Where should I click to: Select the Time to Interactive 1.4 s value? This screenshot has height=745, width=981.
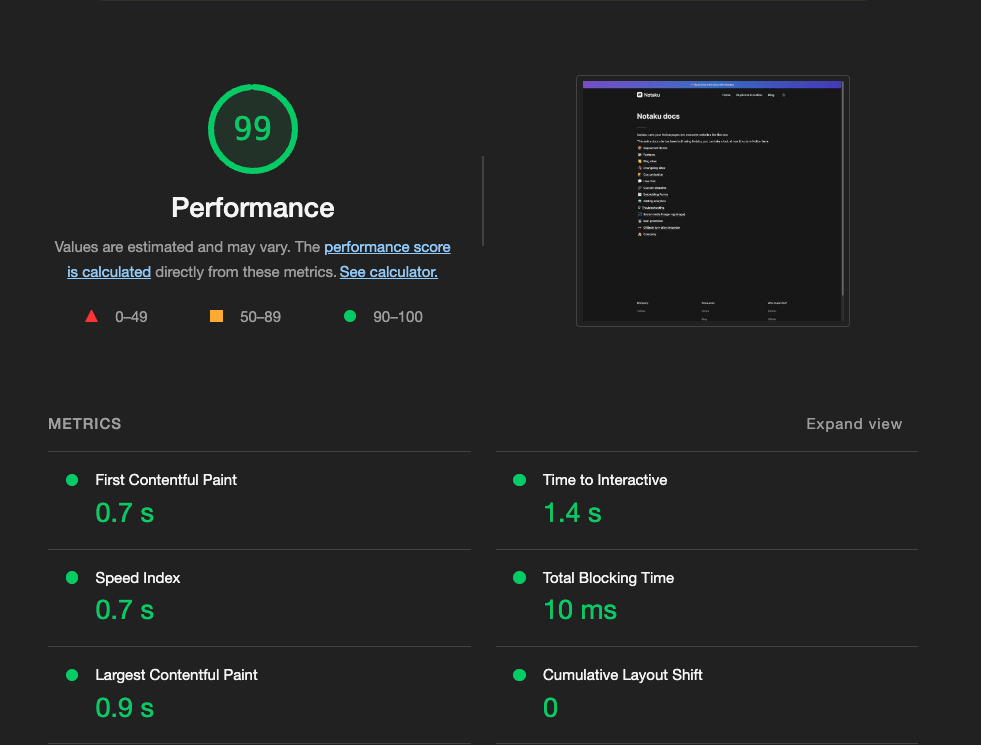(572, 512)
